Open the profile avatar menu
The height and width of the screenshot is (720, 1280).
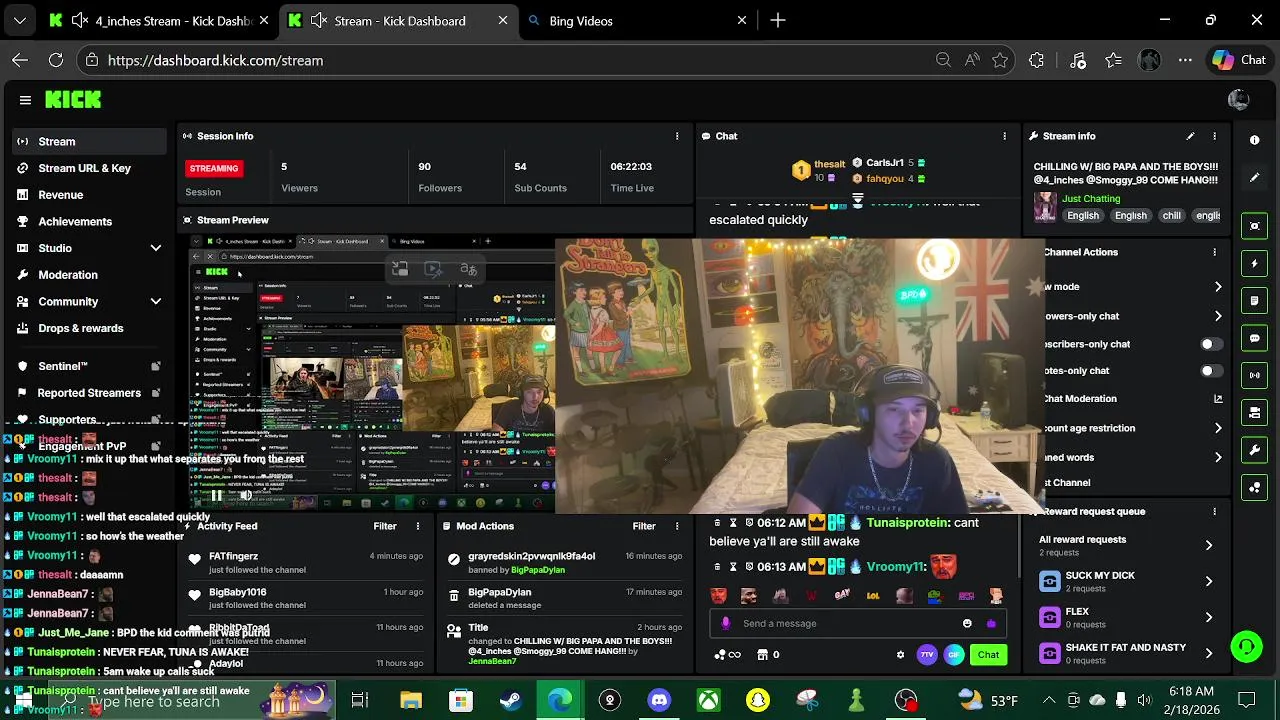point(1238,100)
